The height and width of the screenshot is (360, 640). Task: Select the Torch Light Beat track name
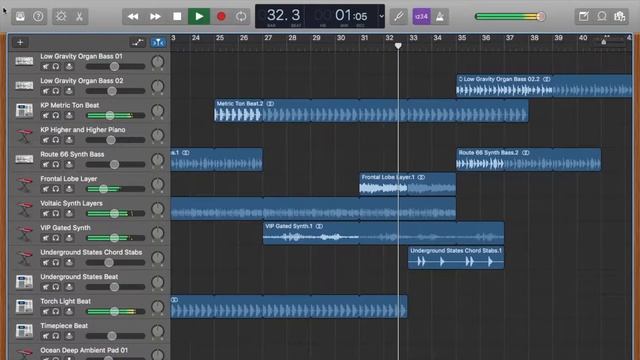(x=65, y=301)
